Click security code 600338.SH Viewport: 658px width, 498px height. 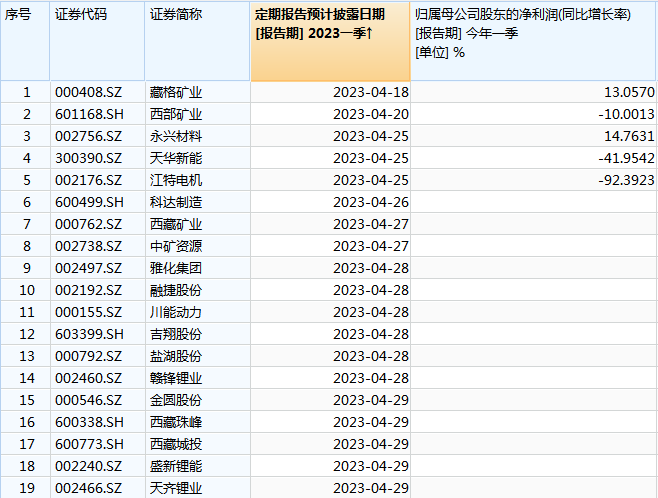tap(89, 422)
